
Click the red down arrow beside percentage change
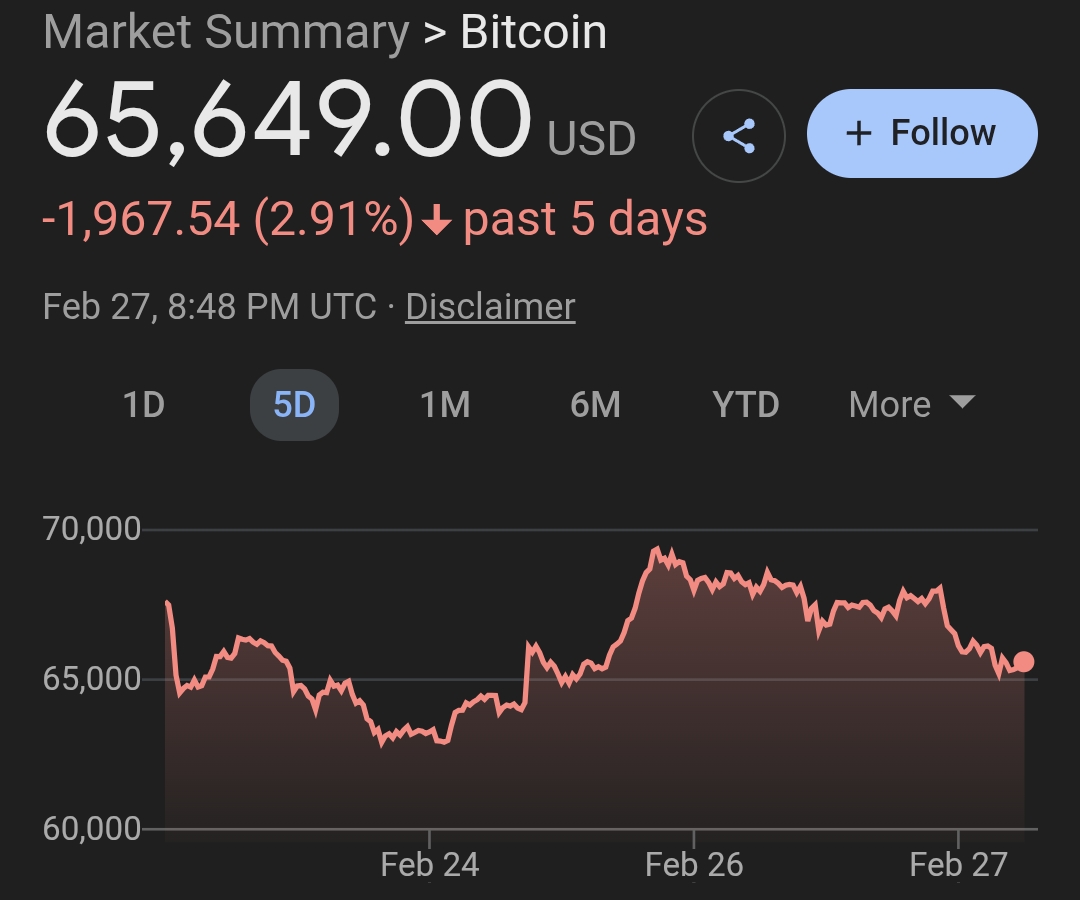(436, 221)
